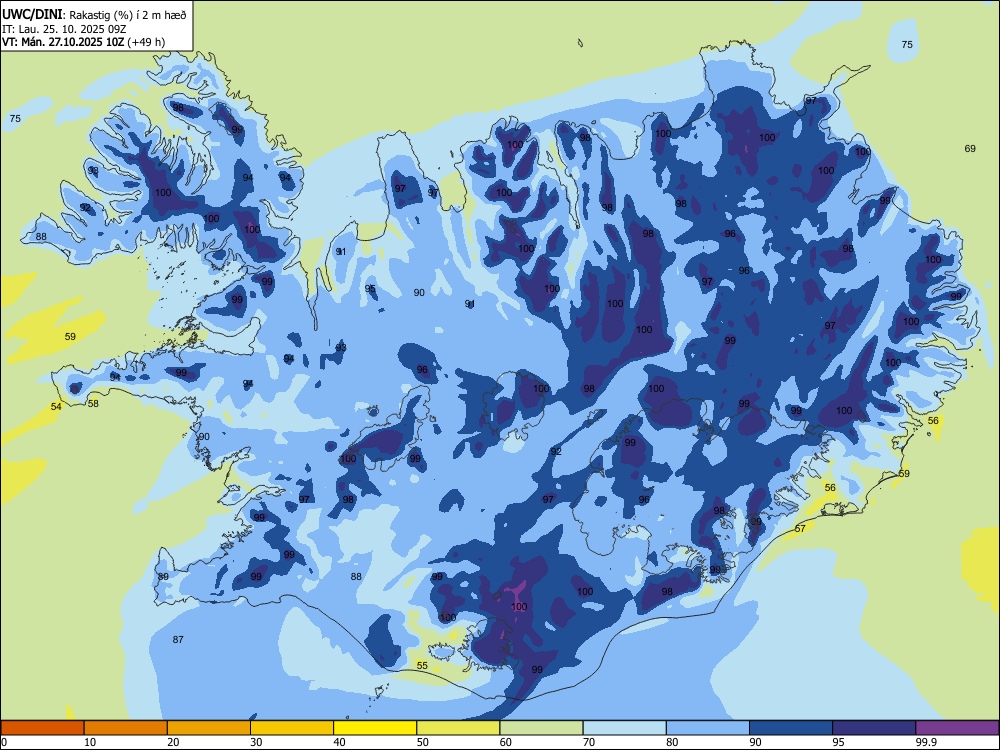Click the map humidity value '69'
The image size is (1000, 750).
click(x=970, y=149)
